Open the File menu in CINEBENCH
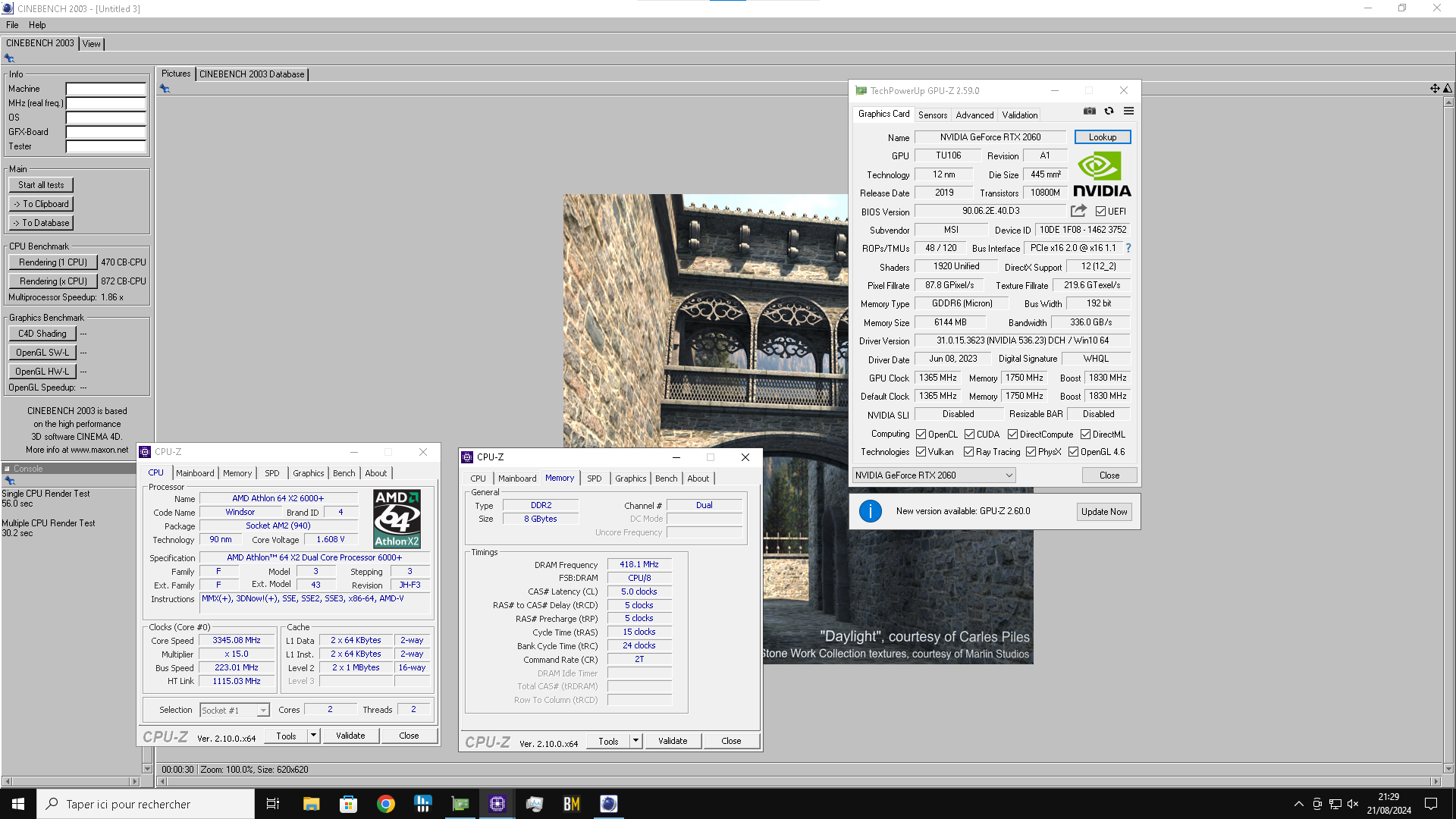This screenshot has width=1456, height=819. 12,25
